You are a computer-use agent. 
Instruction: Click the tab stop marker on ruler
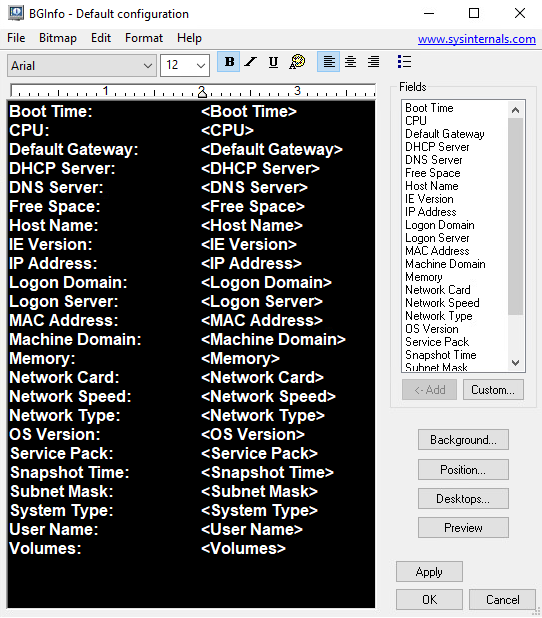click(x=202, y=92)
